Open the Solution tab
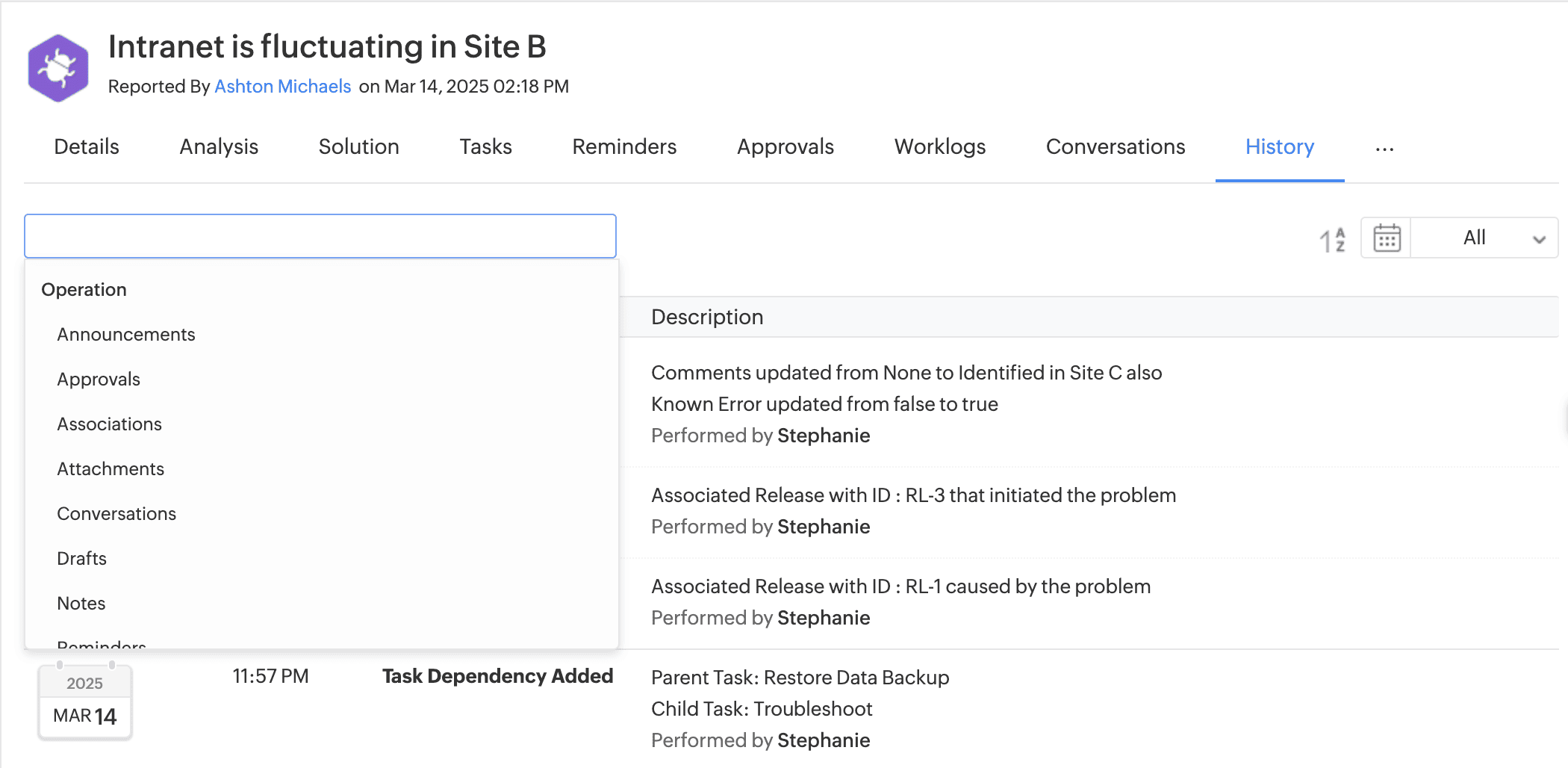Image resolution: width=1568 pixels, height=768 pixels. point(358,147)
